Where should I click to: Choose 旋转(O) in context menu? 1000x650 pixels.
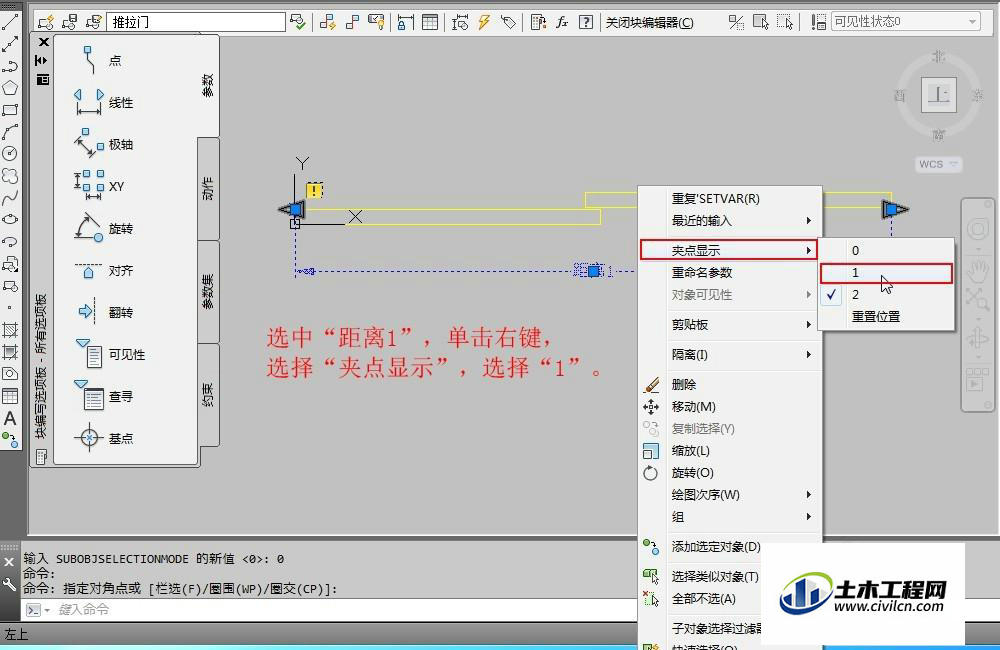(731, 473)
